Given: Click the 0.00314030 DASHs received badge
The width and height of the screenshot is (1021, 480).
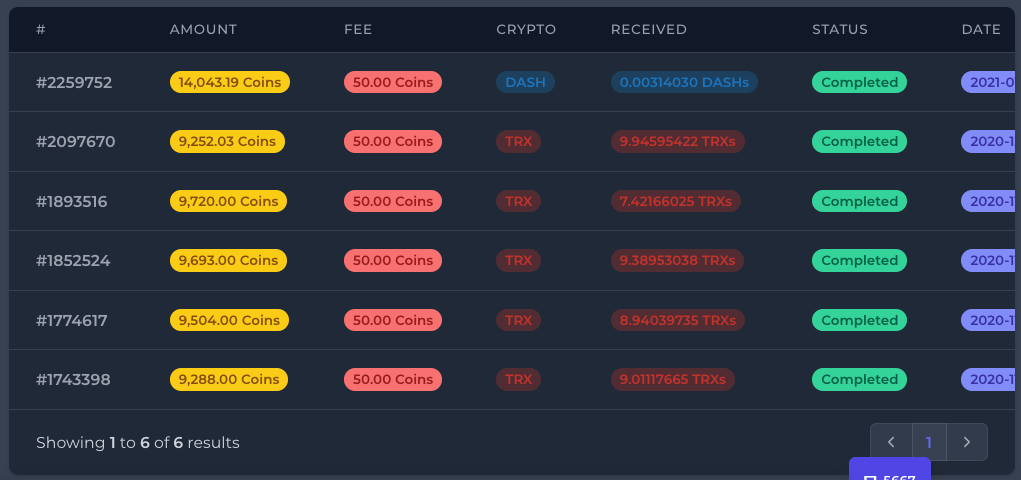Looking at the screenshot, I should tap(684, 82).
